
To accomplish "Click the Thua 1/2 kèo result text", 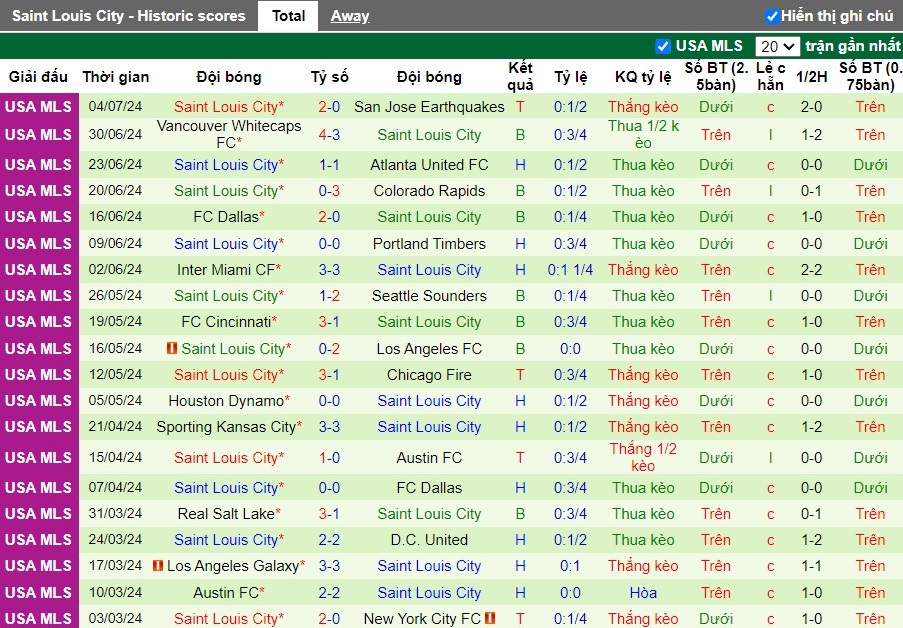I will [643, 134].
